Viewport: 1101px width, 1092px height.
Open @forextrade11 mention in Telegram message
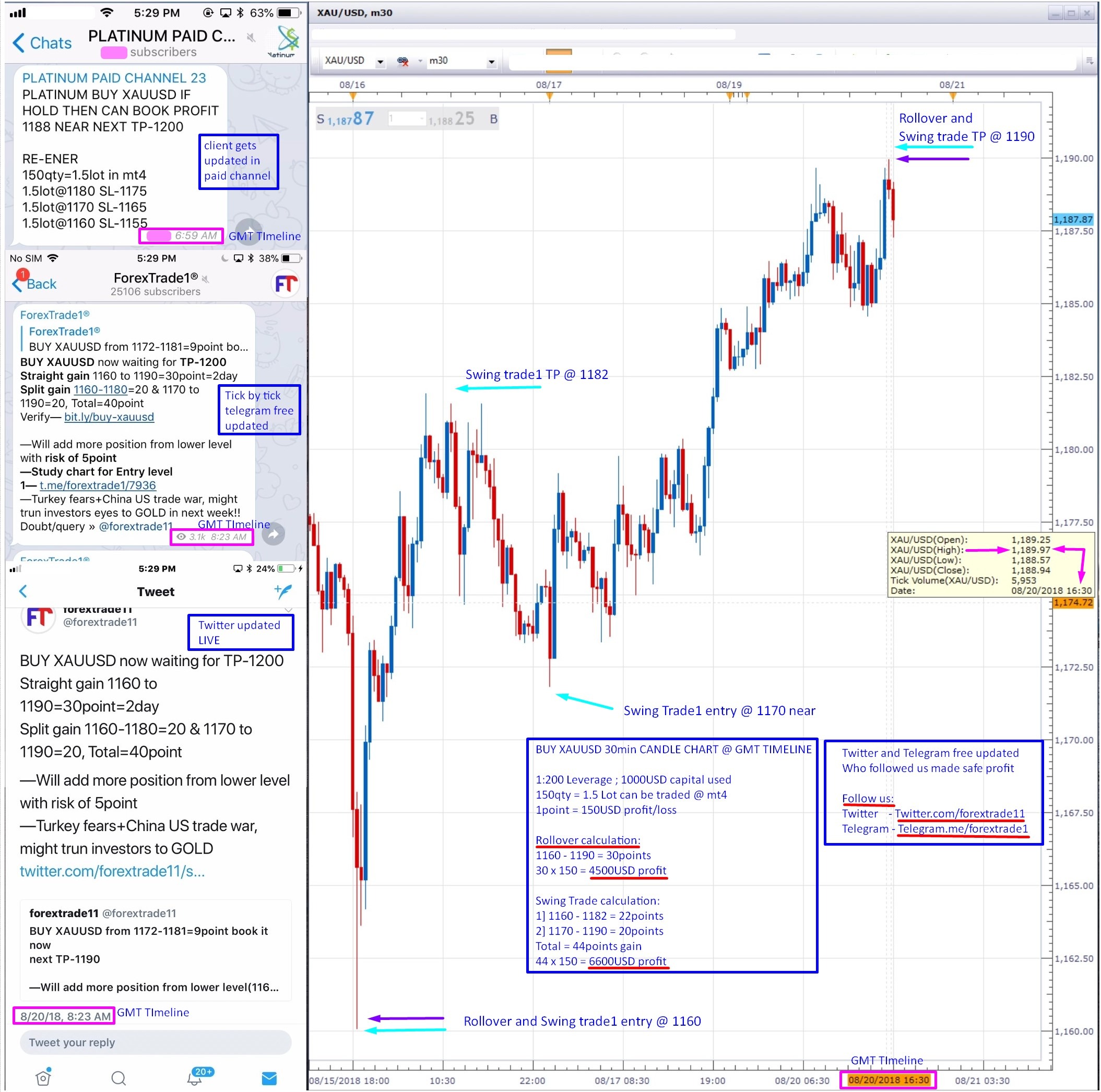tap(136, 526)
